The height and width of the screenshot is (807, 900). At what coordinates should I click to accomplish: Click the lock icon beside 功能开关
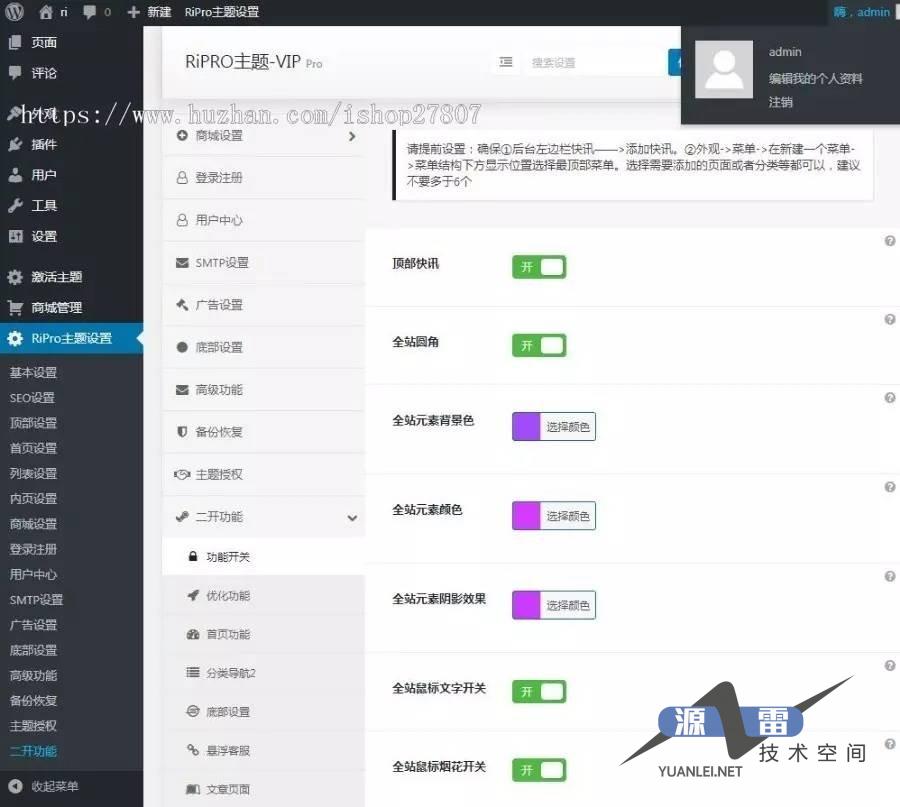(x=193, y=556)
